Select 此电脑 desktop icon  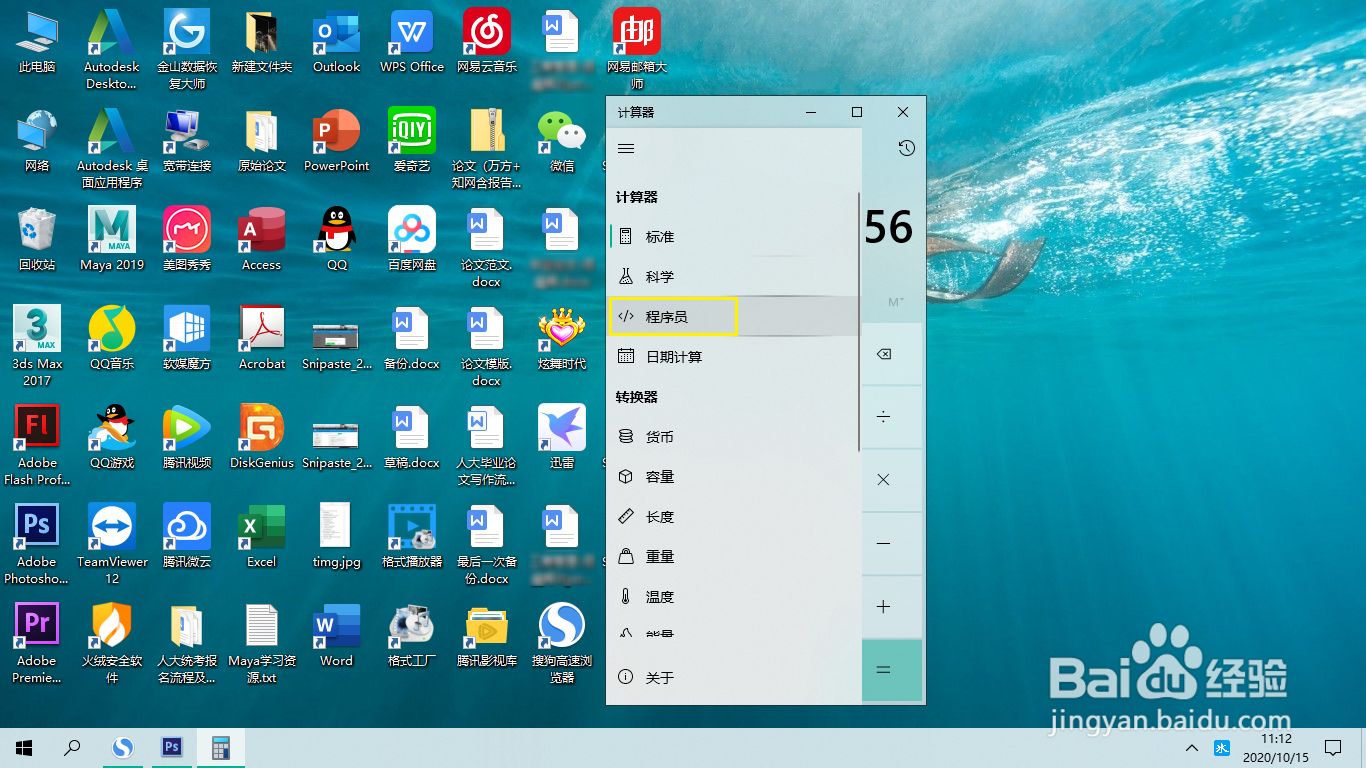click(37, 43)
